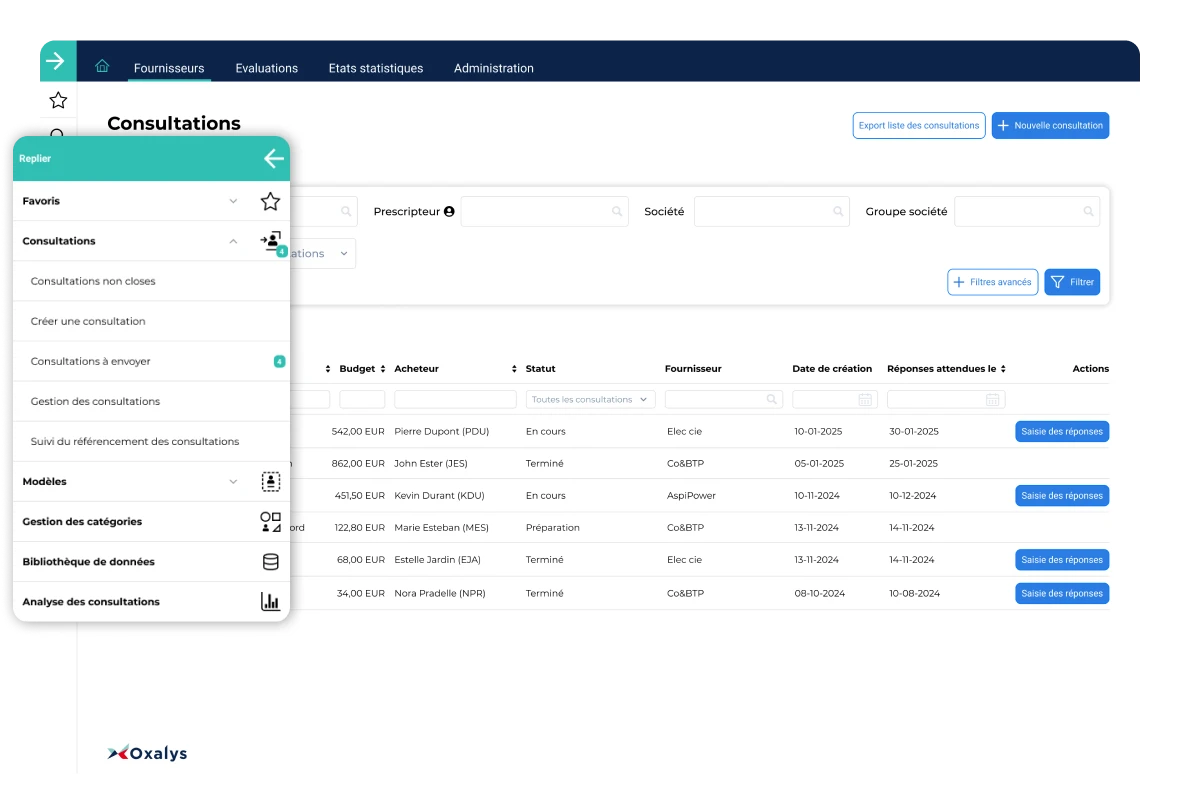Click the Modèles template icon
This screenshot has width=1180, height=790.
click(270, 482)
